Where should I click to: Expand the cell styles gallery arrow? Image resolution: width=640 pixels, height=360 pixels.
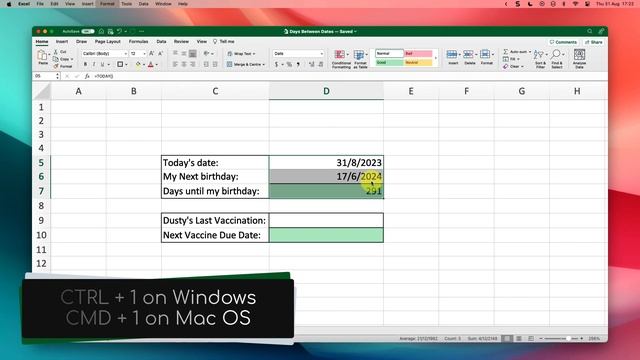[x=436, y=58]
